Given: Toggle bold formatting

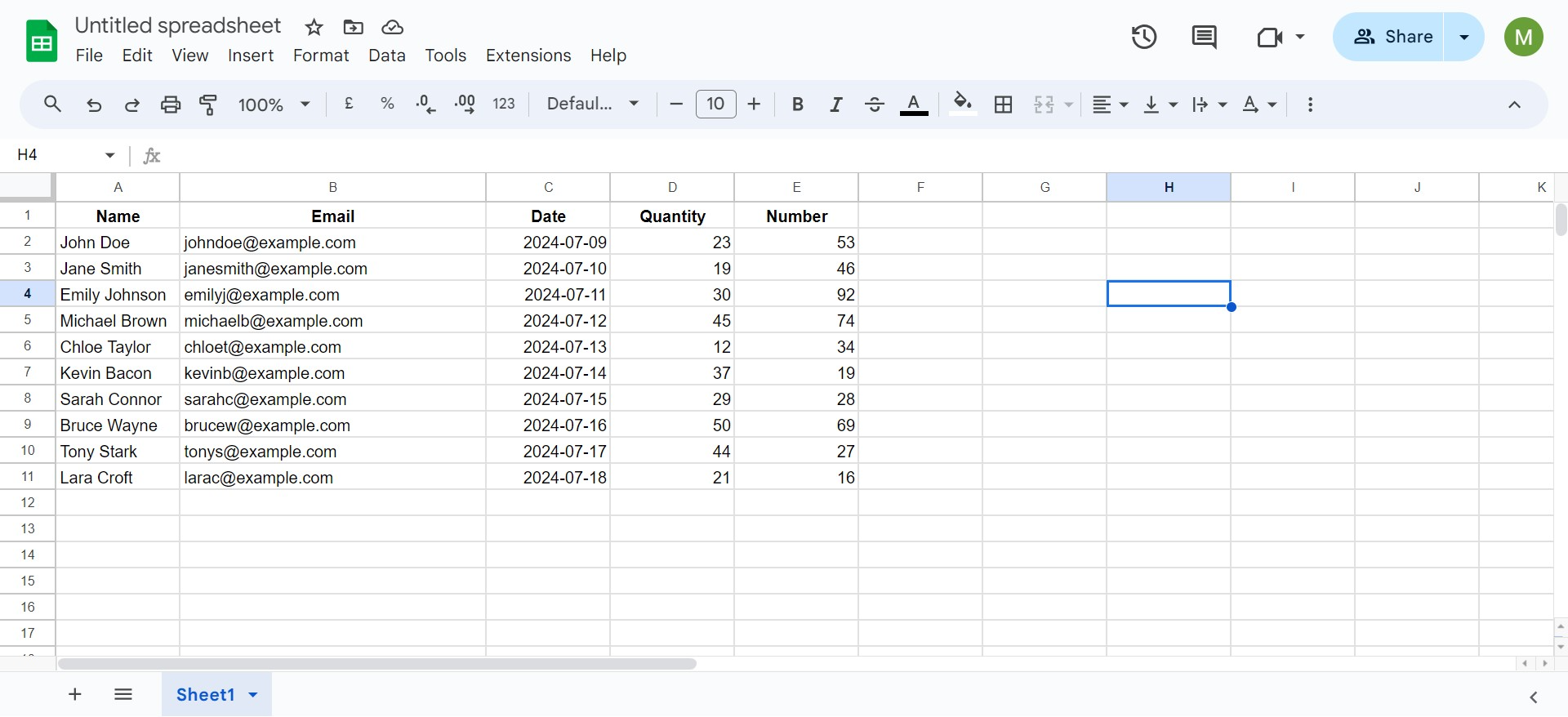Looking at the screenshot, I should pos(798,105).
